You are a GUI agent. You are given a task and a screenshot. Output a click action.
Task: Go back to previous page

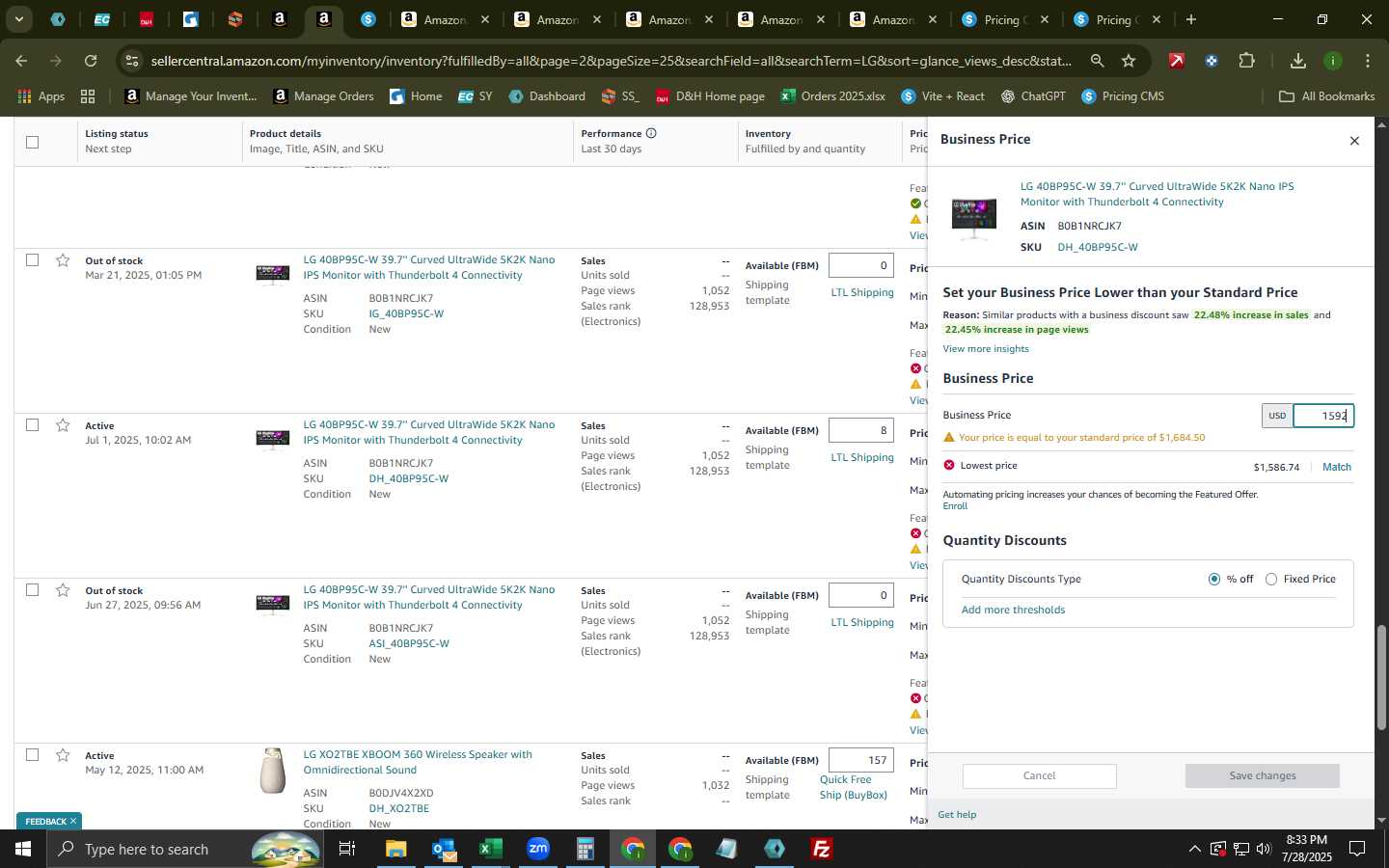click(x=21, y=61)
